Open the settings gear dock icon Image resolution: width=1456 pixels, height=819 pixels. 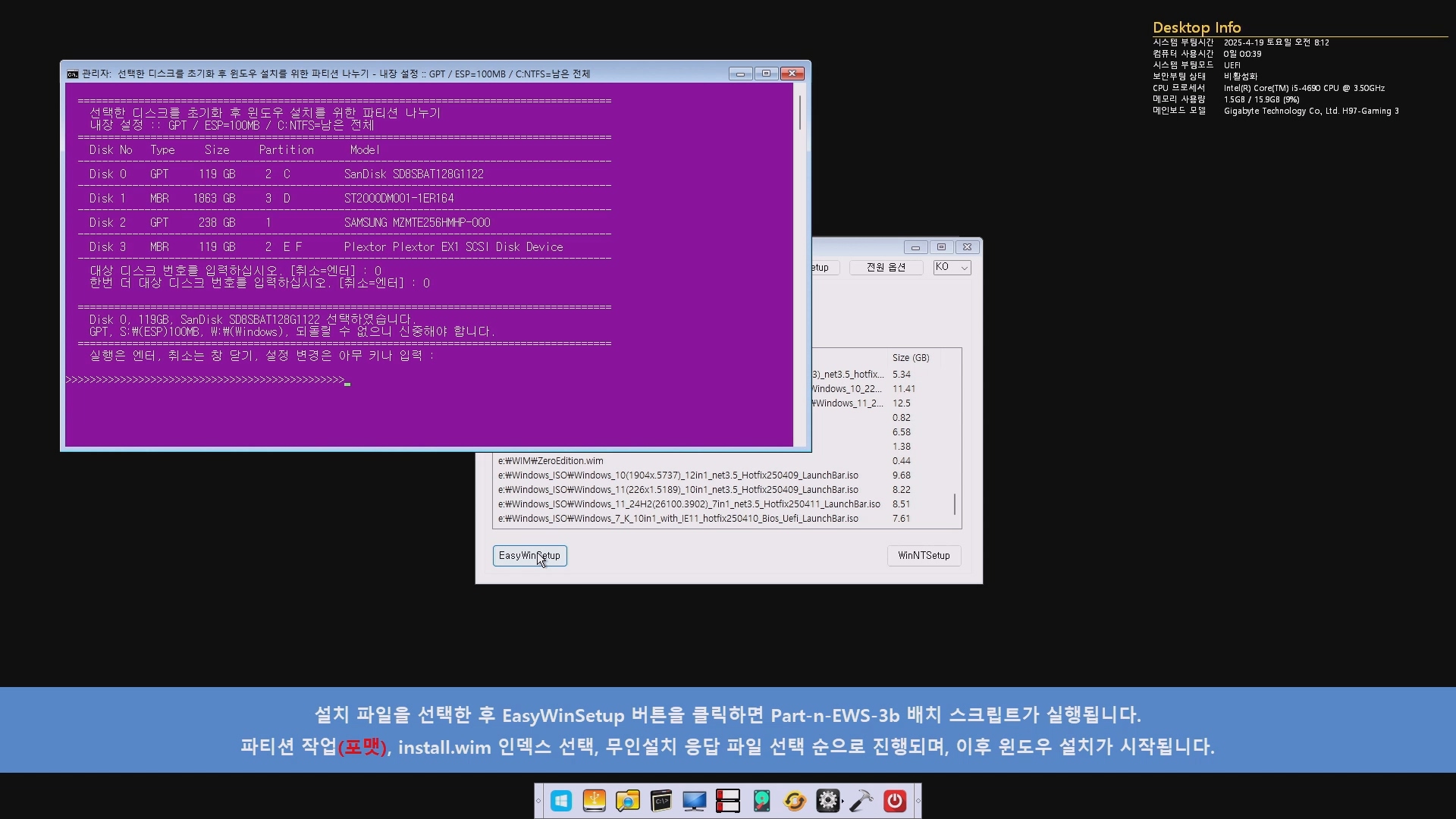point(827,801)
